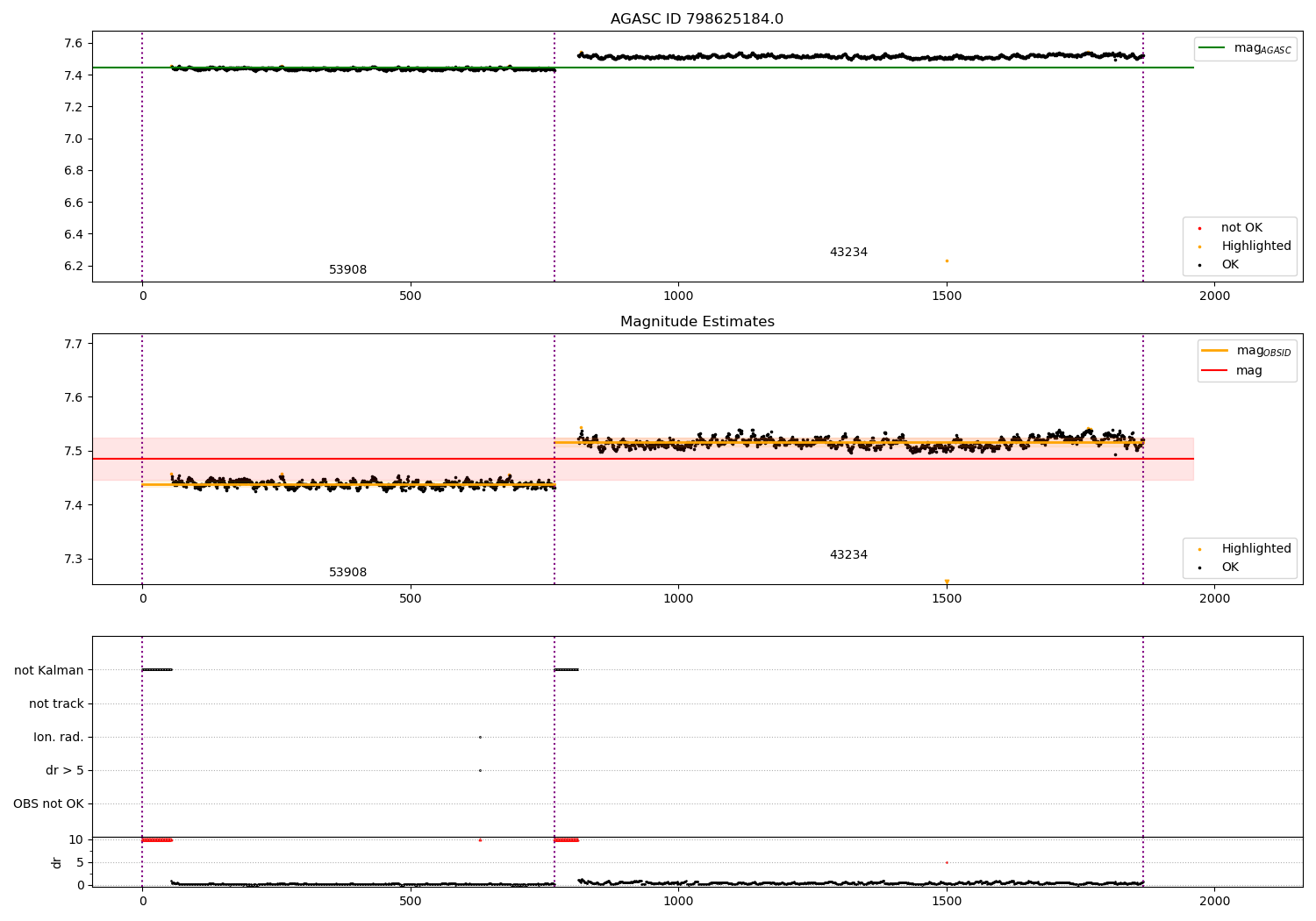Click x-axis tick 2000 in the top plot
The width and height of the screenshot is (1316, 921).
point(1214,296)
